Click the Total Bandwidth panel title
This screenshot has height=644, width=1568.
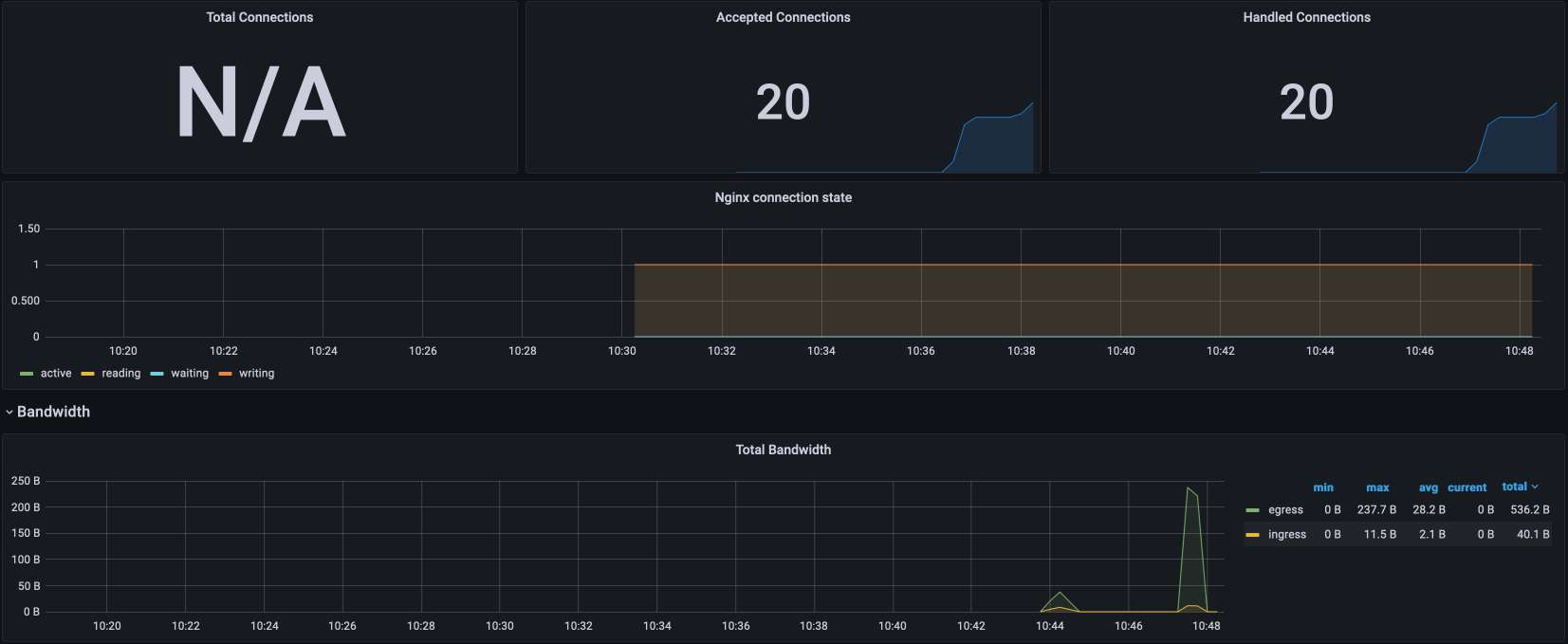tap(783, 450)
